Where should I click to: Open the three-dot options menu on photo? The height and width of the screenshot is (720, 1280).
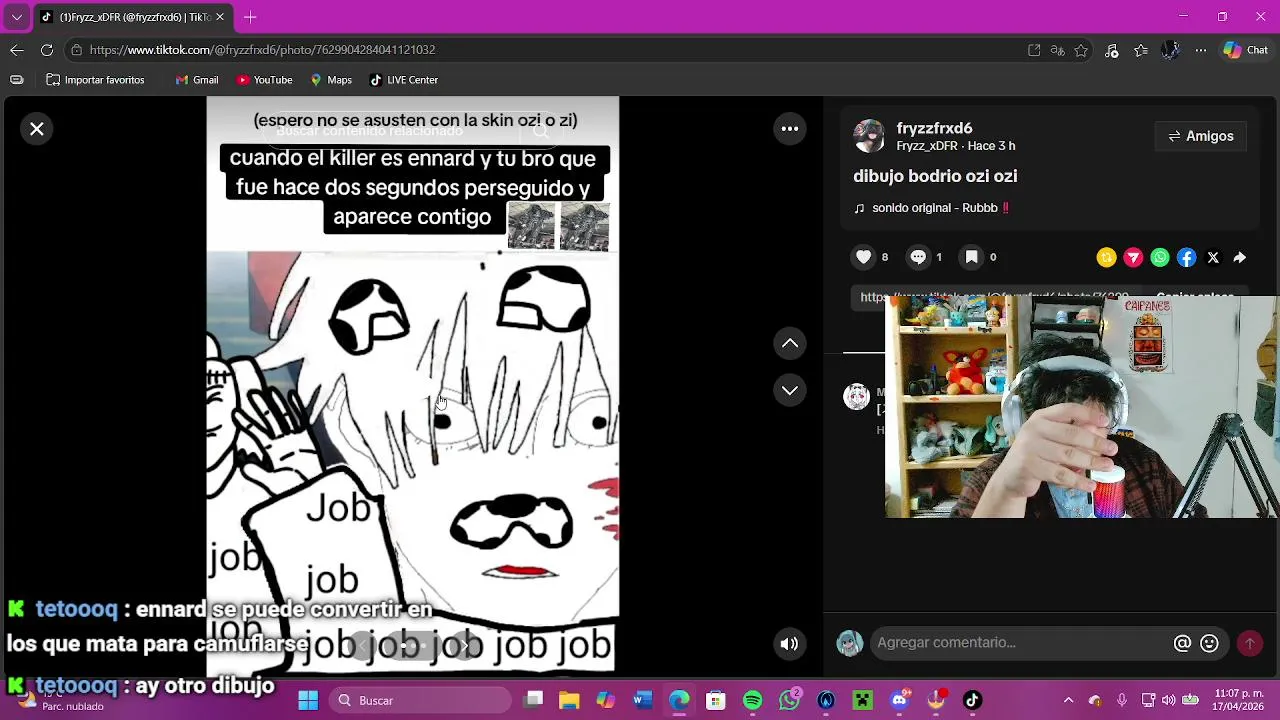(790, 129)
